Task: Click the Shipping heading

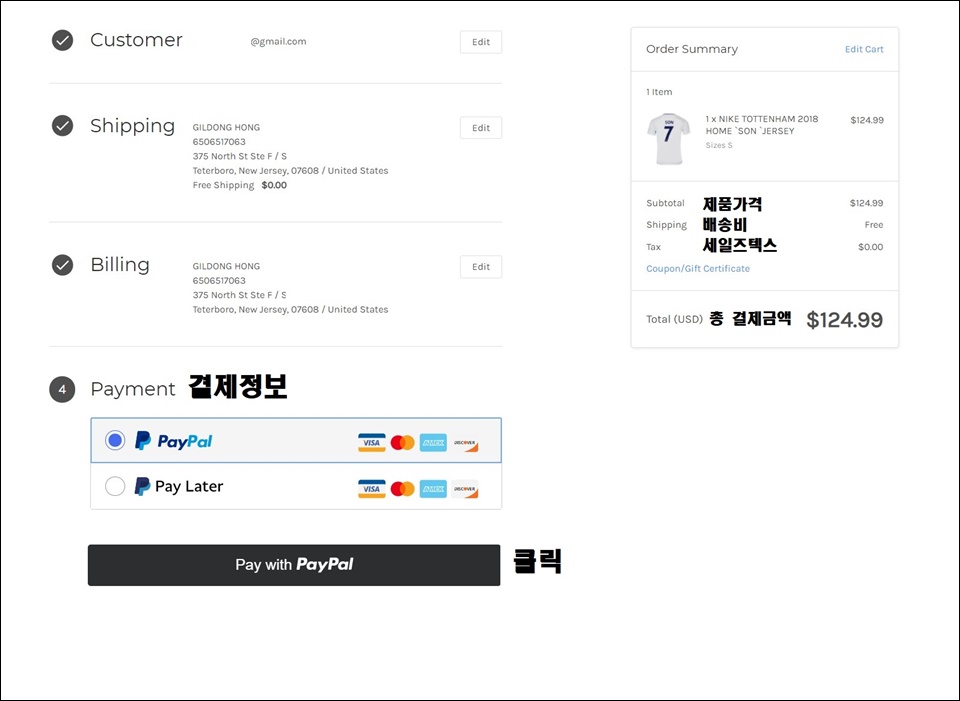Action: [132, 126]
